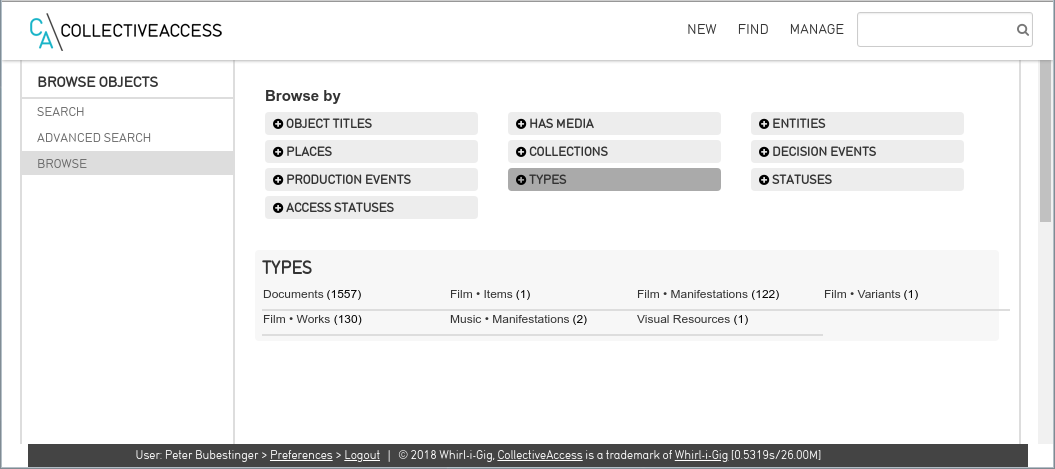Click the Logout link in footer
The height and width of the screenshot is (469, 1055).
(362, 455)
